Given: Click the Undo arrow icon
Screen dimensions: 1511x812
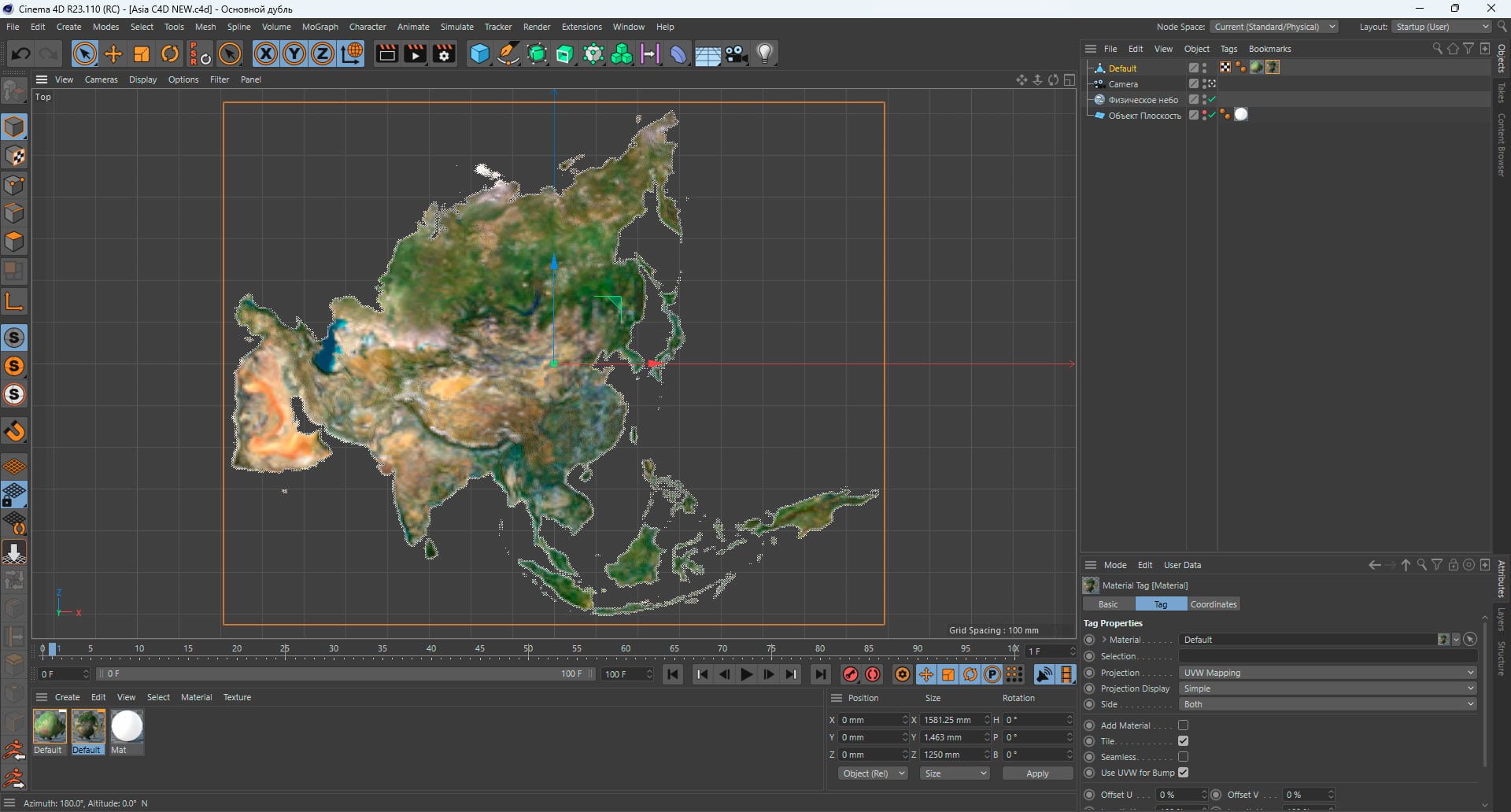Looking at the screenshot, I should pyautogui.click(x=21, y=54).
